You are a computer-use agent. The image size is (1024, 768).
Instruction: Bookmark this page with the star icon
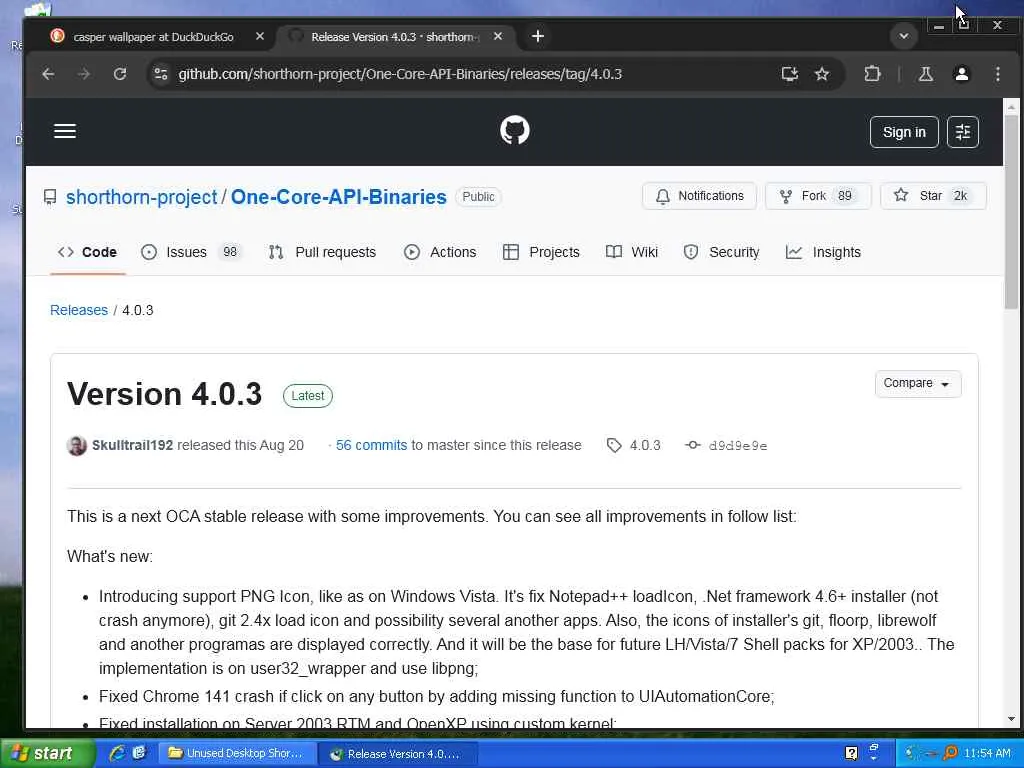[822, 74]
